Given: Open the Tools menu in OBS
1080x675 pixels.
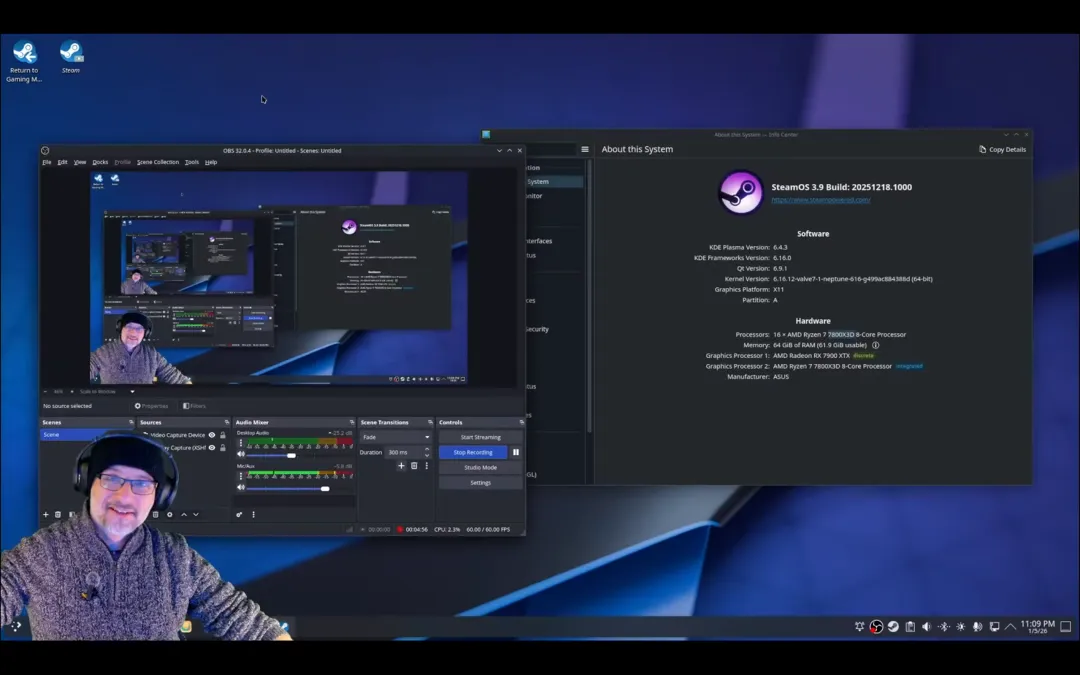Looking at the screenshot, I should click(191, 162).
